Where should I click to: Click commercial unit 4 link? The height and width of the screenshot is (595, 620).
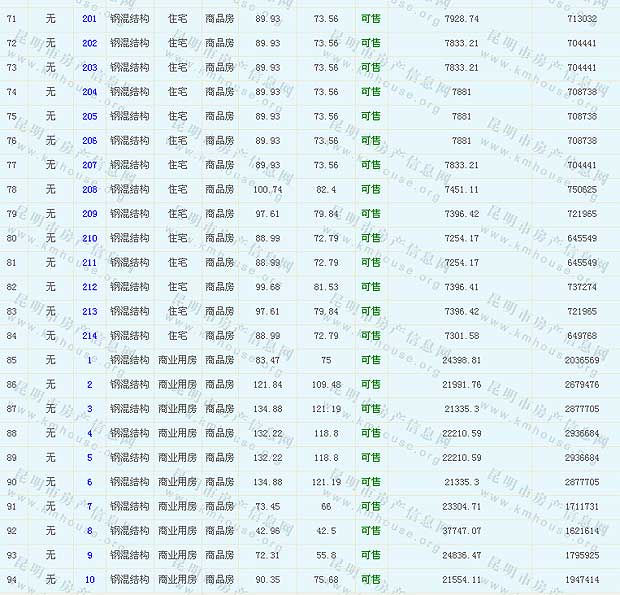[89, 433]
